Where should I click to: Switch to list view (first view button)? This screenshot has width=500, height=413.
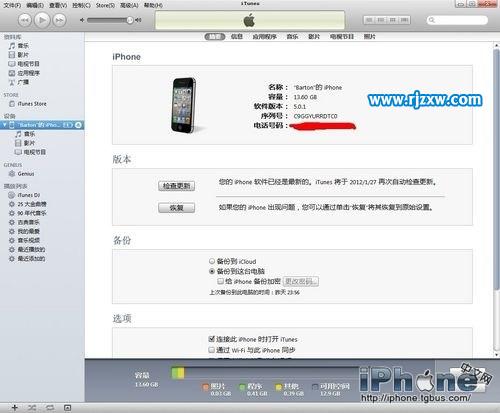pyautogui.click(x=369, y=20)
